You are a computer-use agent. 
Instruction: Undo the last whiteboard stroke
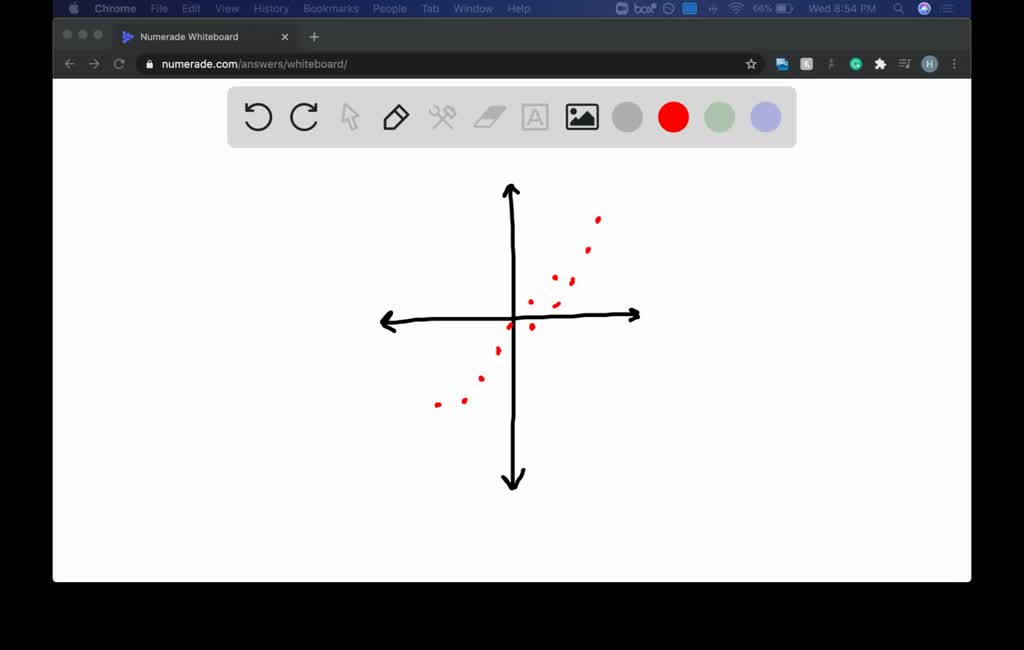(x=258, y=118)
